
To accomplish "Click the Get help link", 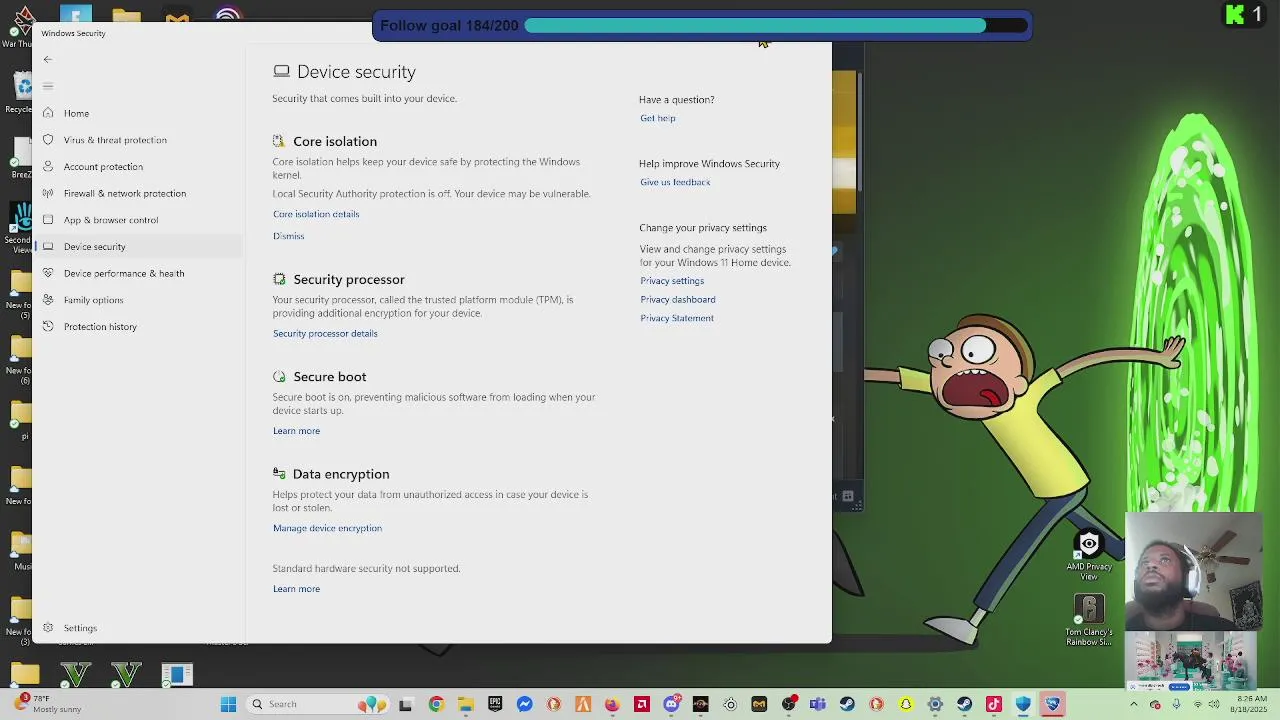I will (658, 118).
